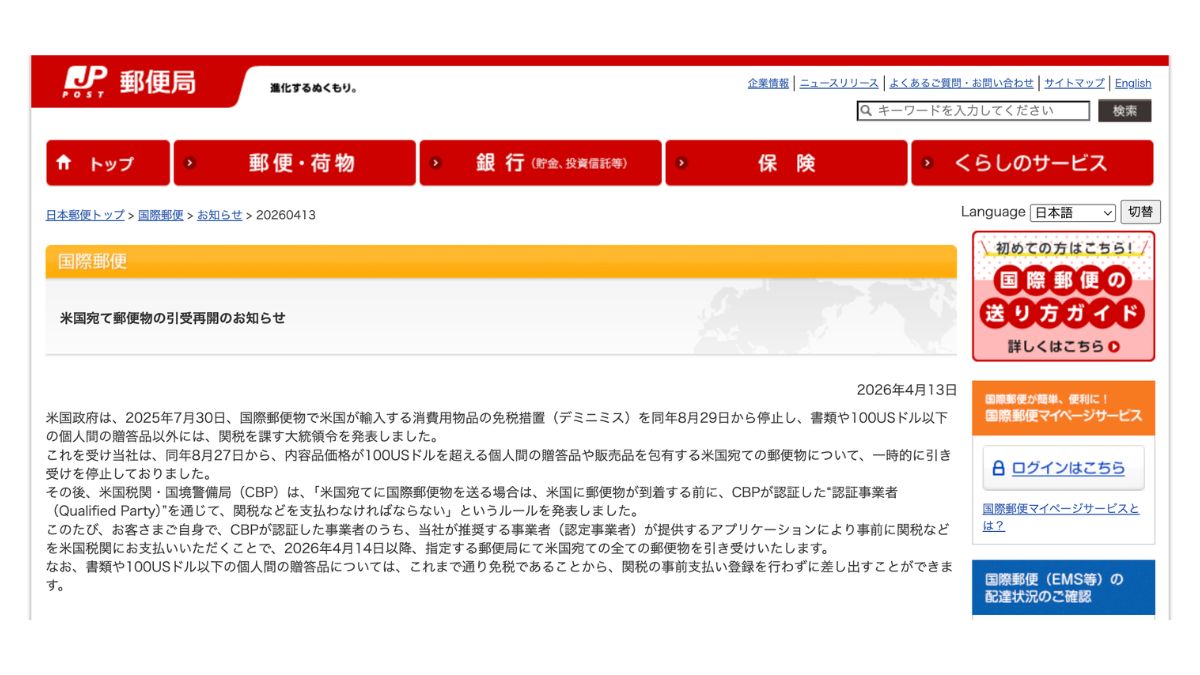Click the home icon in トップ
The width and height of the screenshot is (1200, 675).
64,162
